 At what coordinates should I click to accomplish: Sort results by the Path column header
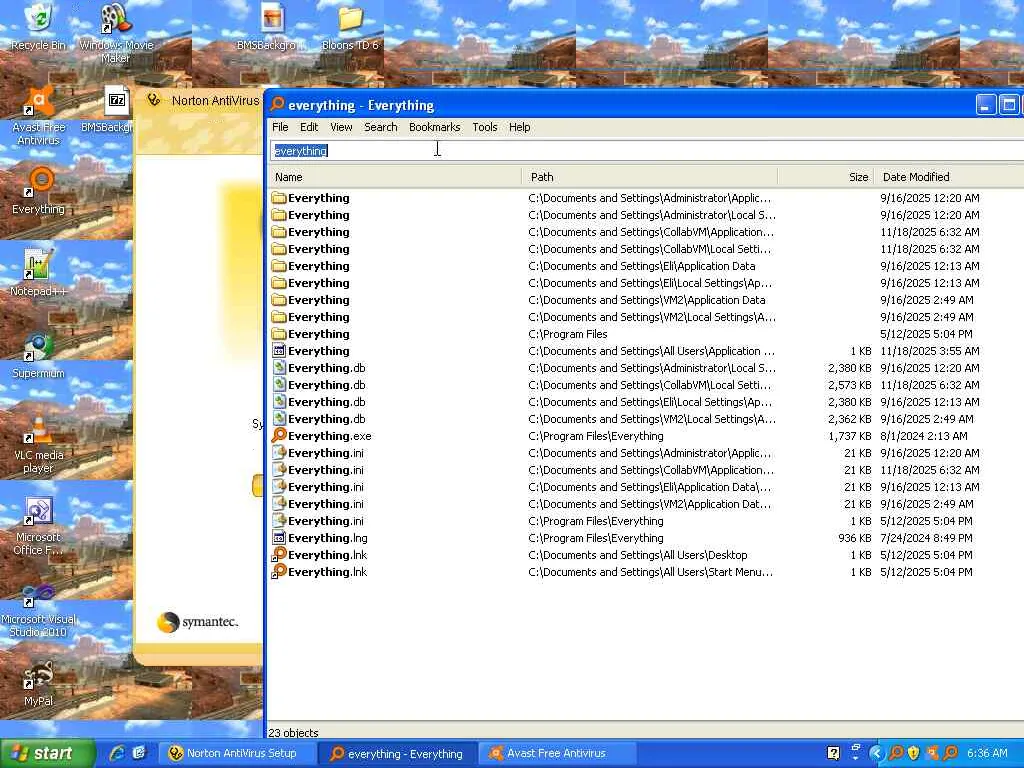(x=650, y=177)
